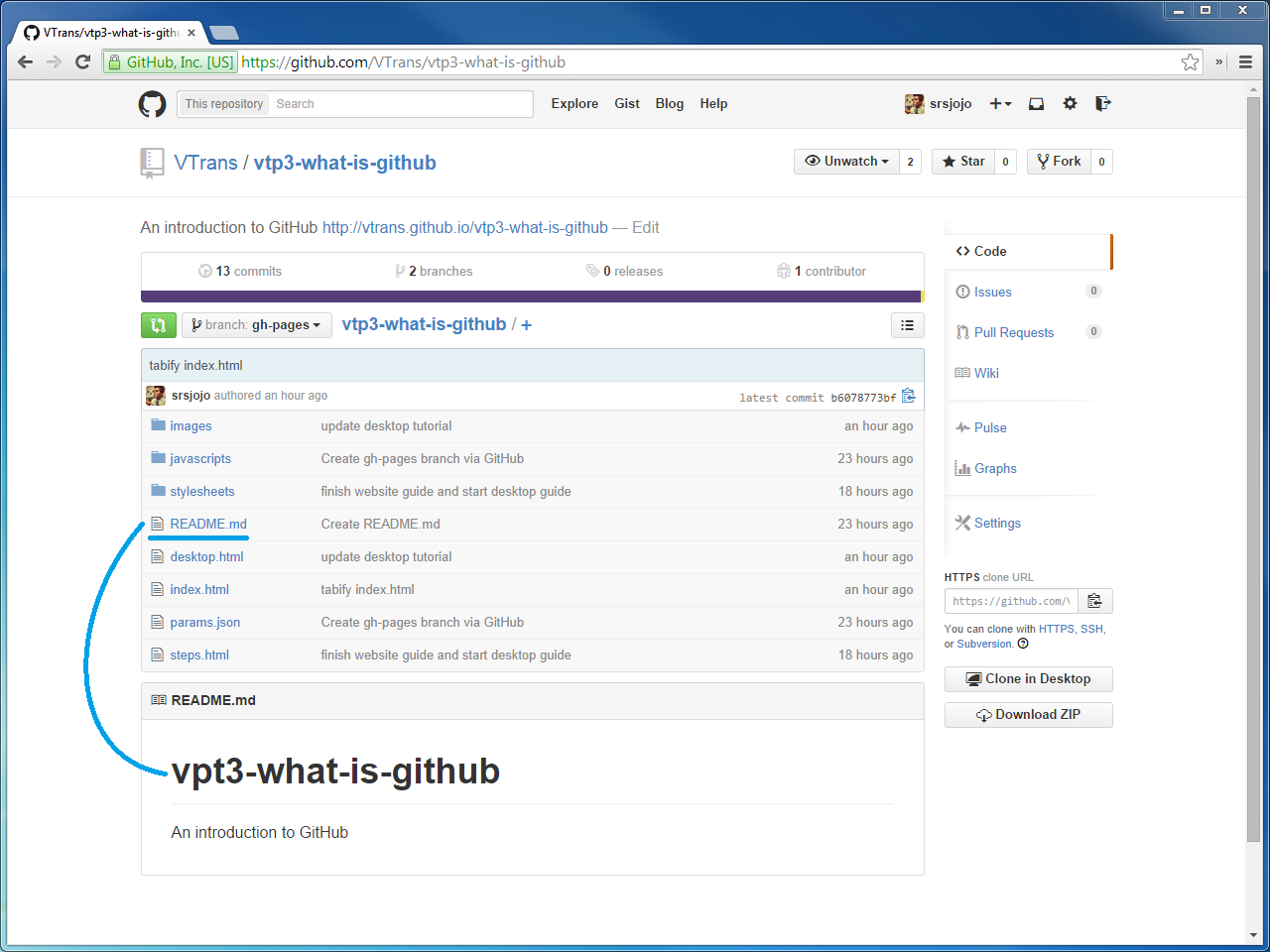Open the javascripts folder

tap(200, 458)
